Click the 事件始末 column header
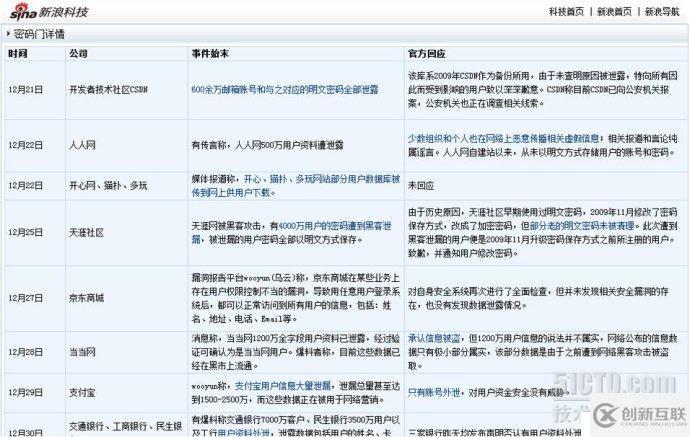The height and width of the screenshot is (437, 690). coord(210,54)
